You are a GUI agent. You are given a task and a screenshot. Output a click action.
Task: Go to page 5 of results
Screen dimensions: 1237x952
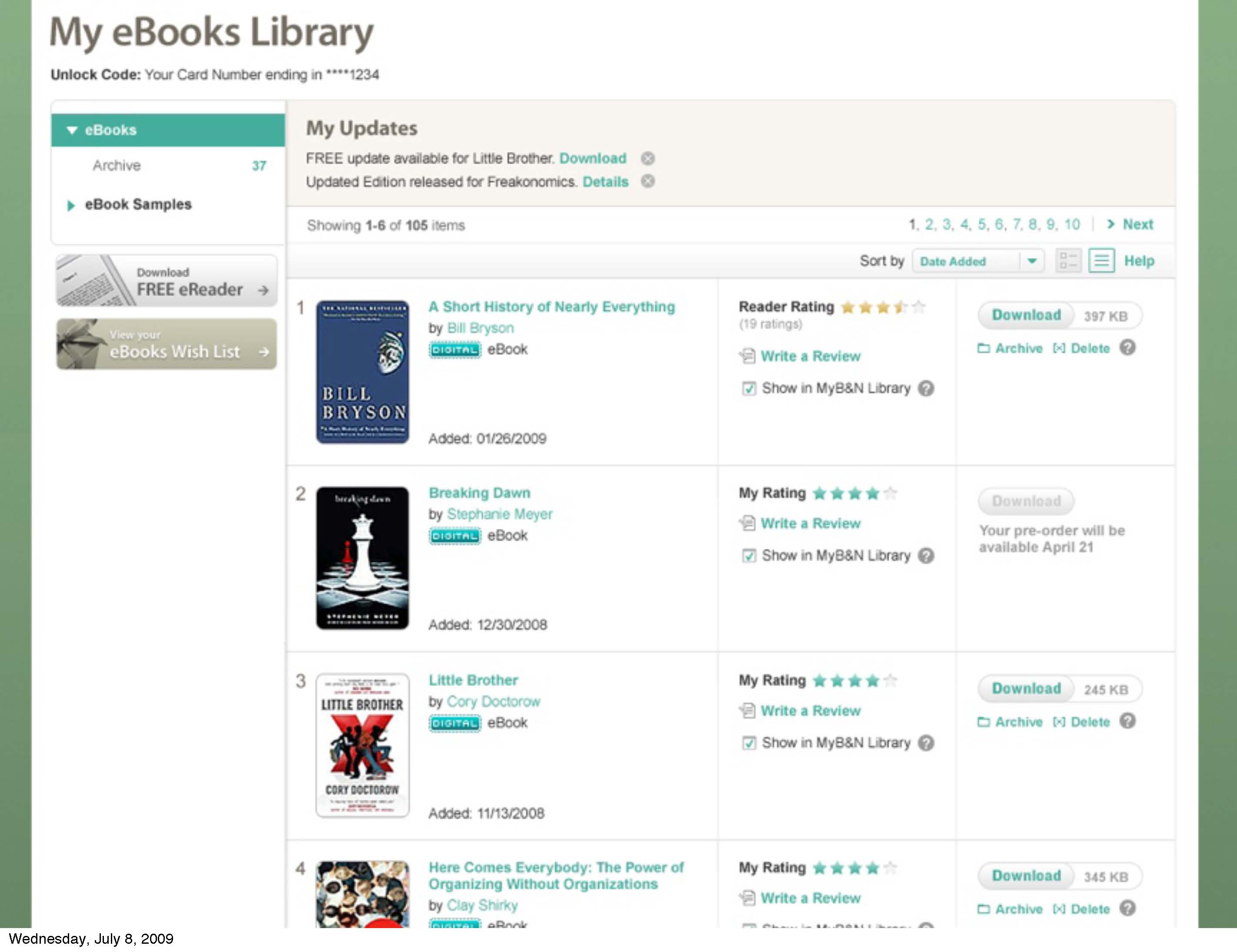(982, 224)
